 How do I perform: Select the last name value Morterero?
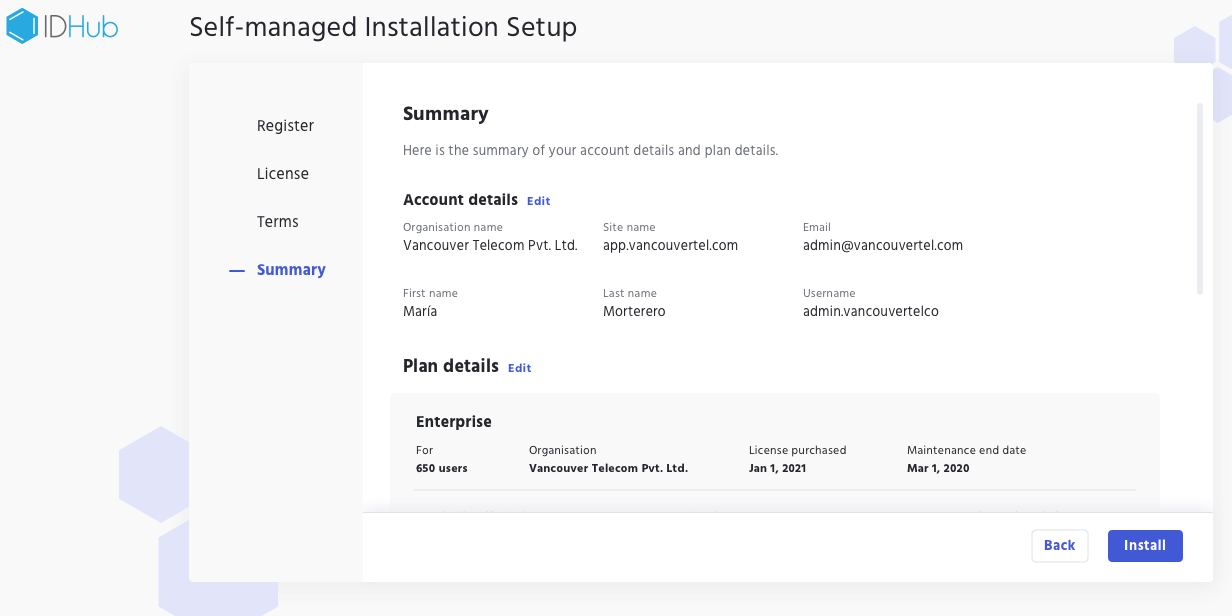(634, 311)
